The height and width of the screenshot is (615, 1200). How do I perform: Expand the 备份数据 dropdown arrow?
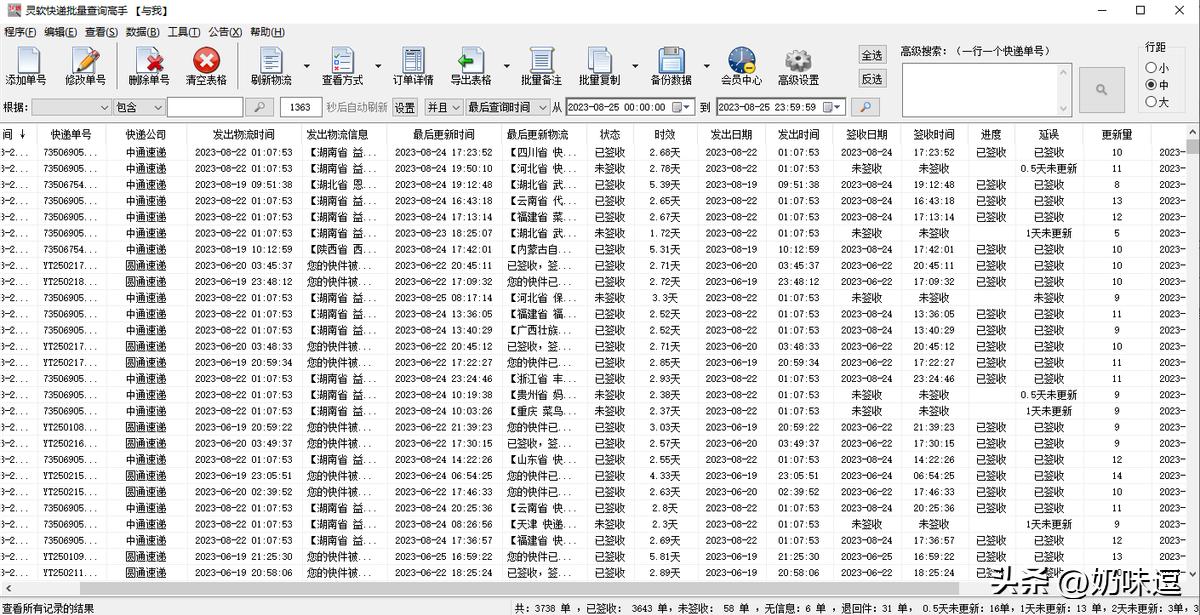(x=706, y=67)
